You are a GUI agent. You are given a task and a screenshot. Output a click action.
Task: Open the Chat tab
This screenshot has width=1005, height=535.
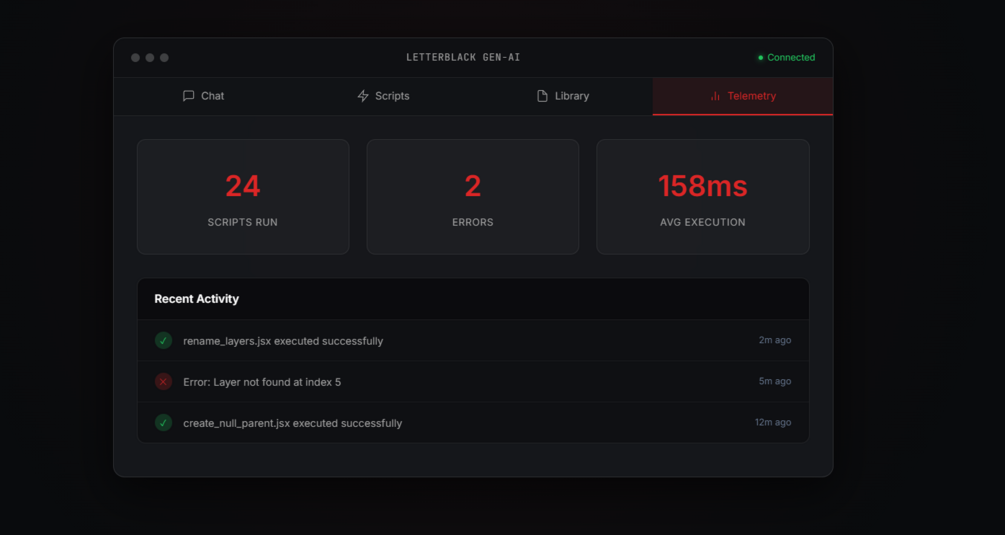tap(204, 96)
